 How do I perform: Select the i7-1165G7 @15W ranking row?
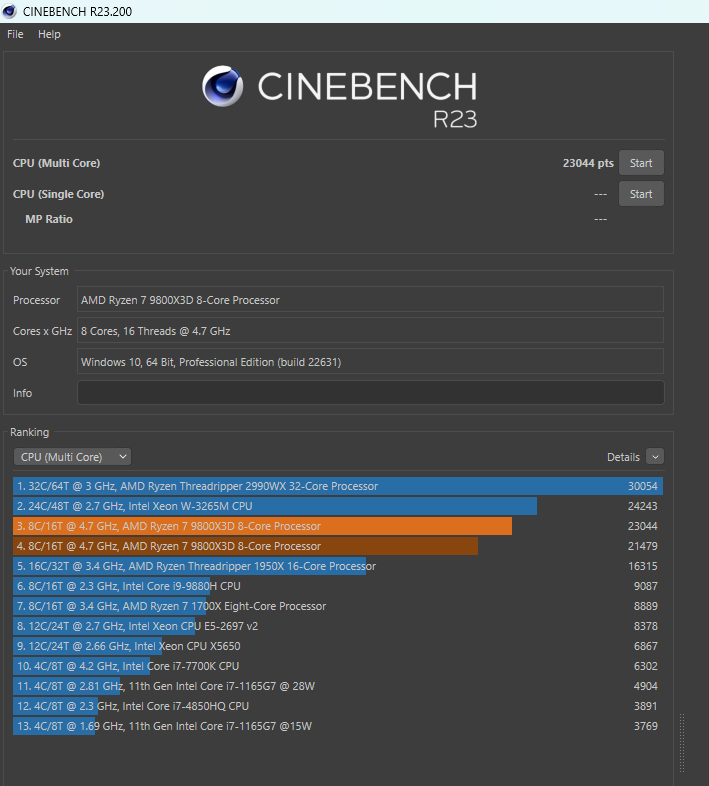click(338, 726)
